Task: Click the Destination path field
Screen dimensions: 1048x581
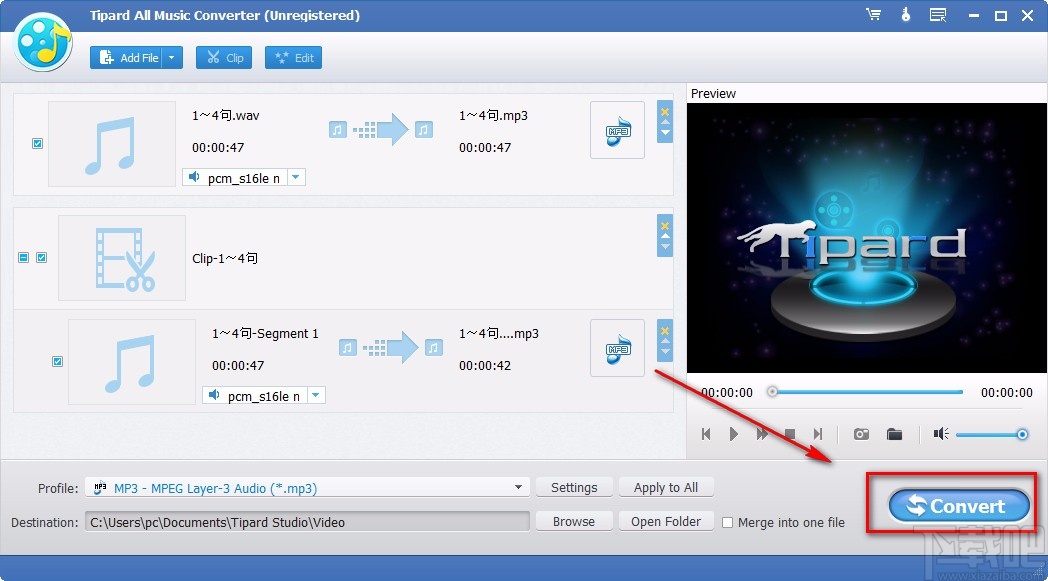Action: [x=307, y=522]
